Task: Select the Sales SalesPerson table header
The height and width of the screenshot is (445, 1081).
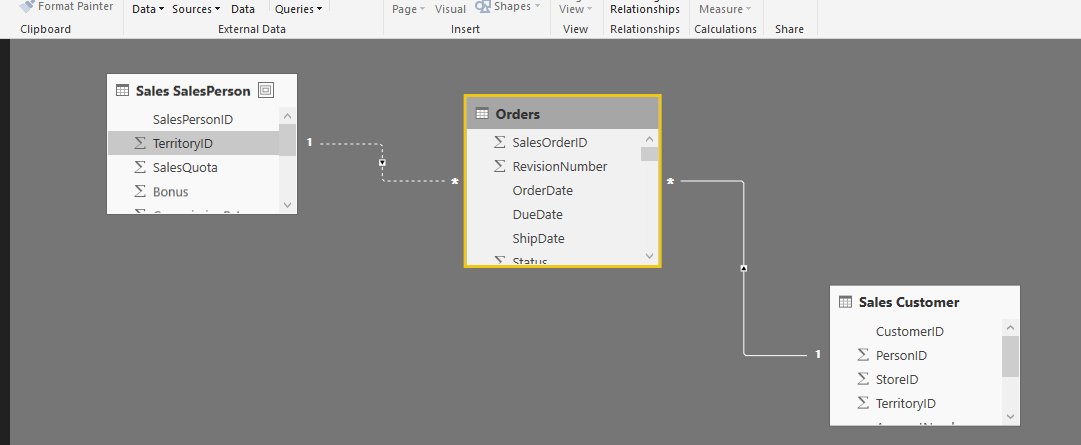Action: pos(202,90)
